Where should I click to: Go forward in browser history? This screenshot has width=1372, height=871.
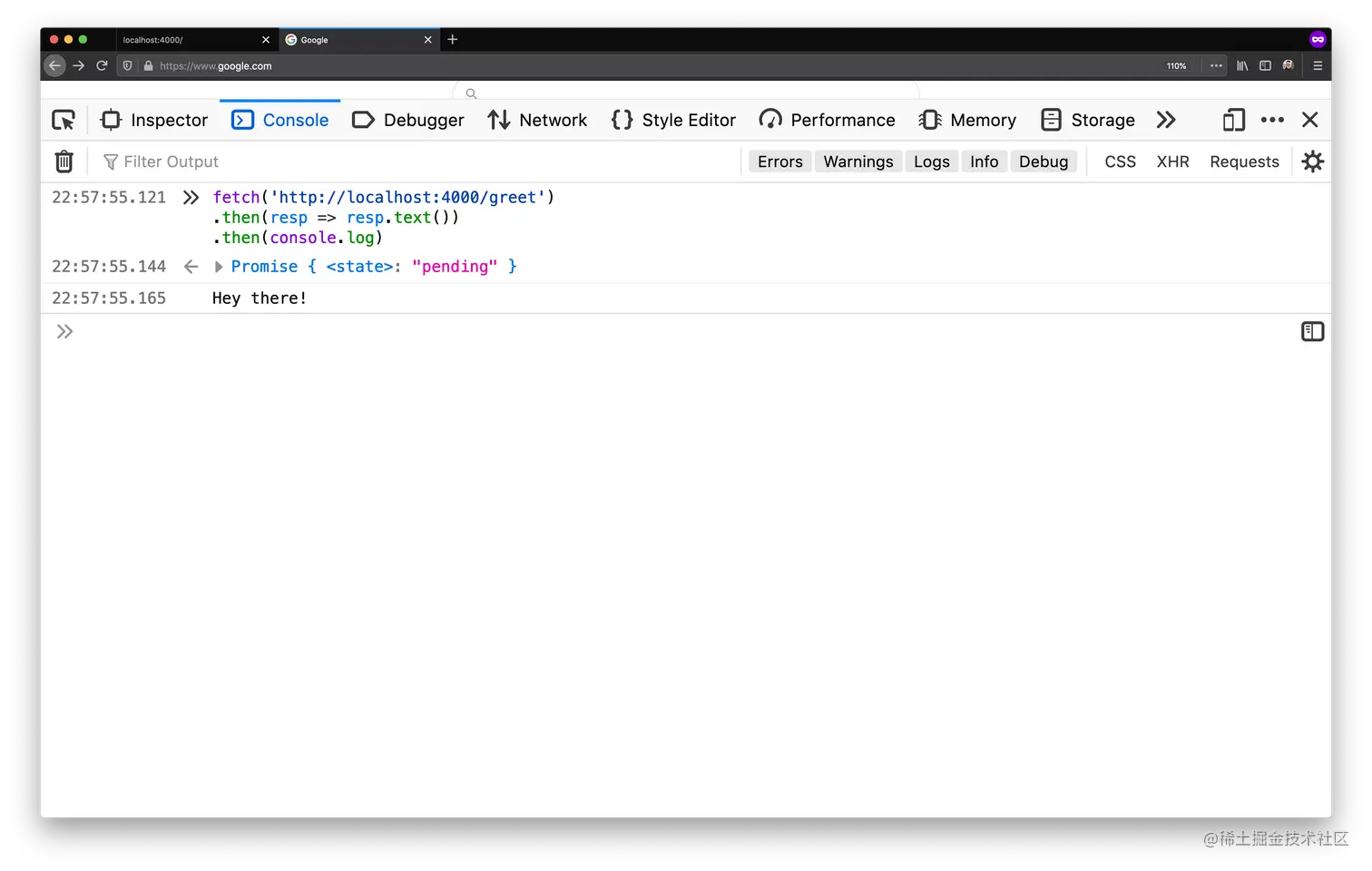click(78, 66)
